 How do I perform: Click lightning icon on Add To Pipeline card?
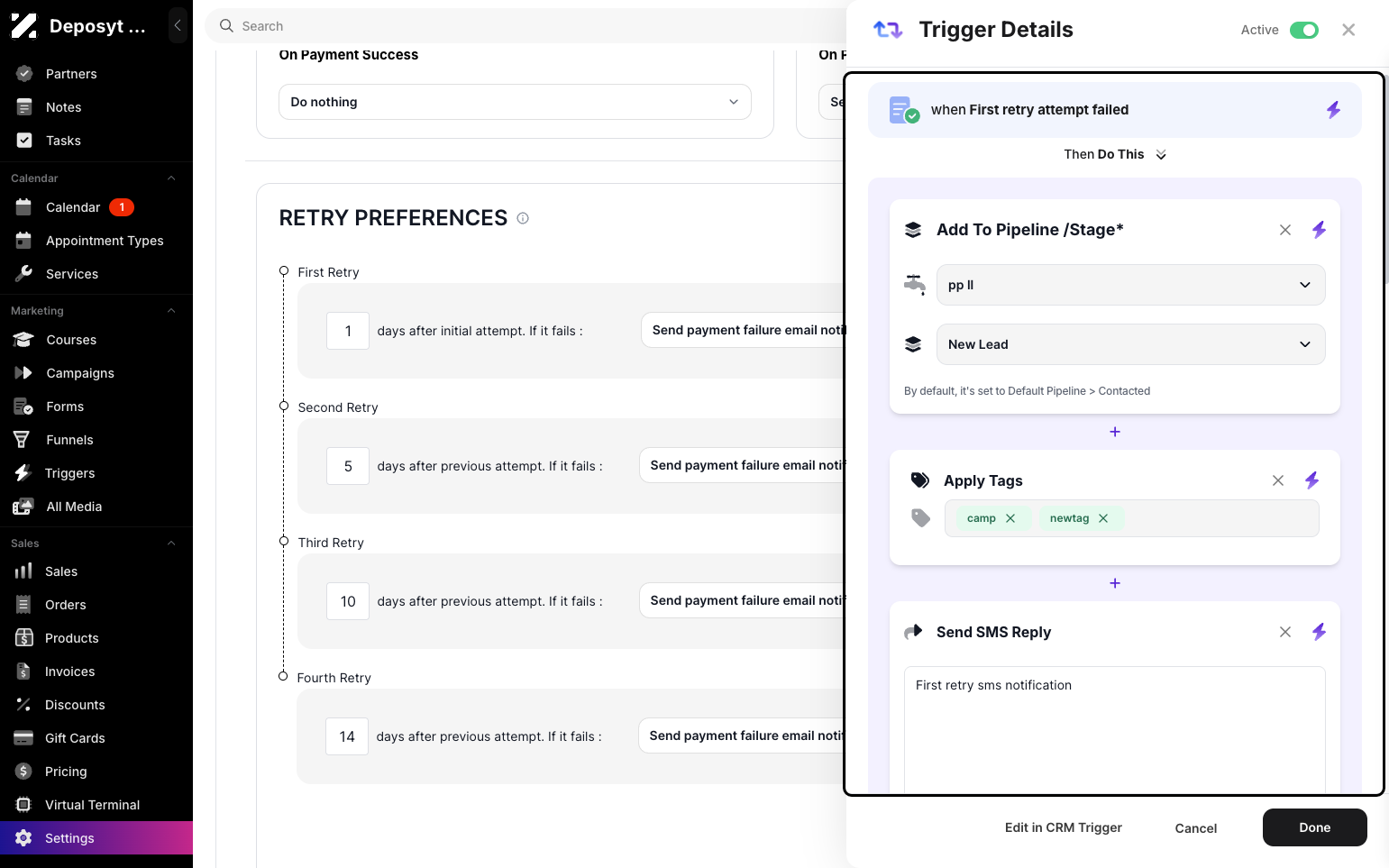(x=1319, y=230)
